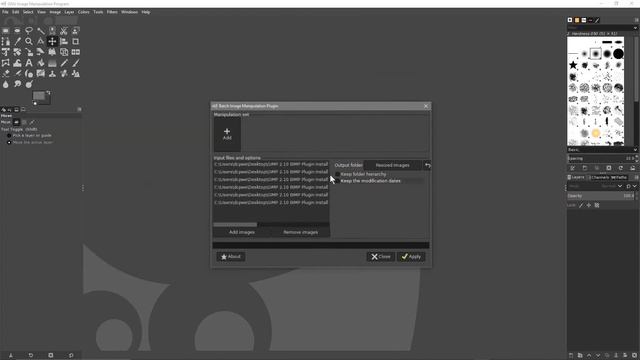Click the About button
Image resolution: width=640 pixels, height=360 pixels.
(231, 257)
